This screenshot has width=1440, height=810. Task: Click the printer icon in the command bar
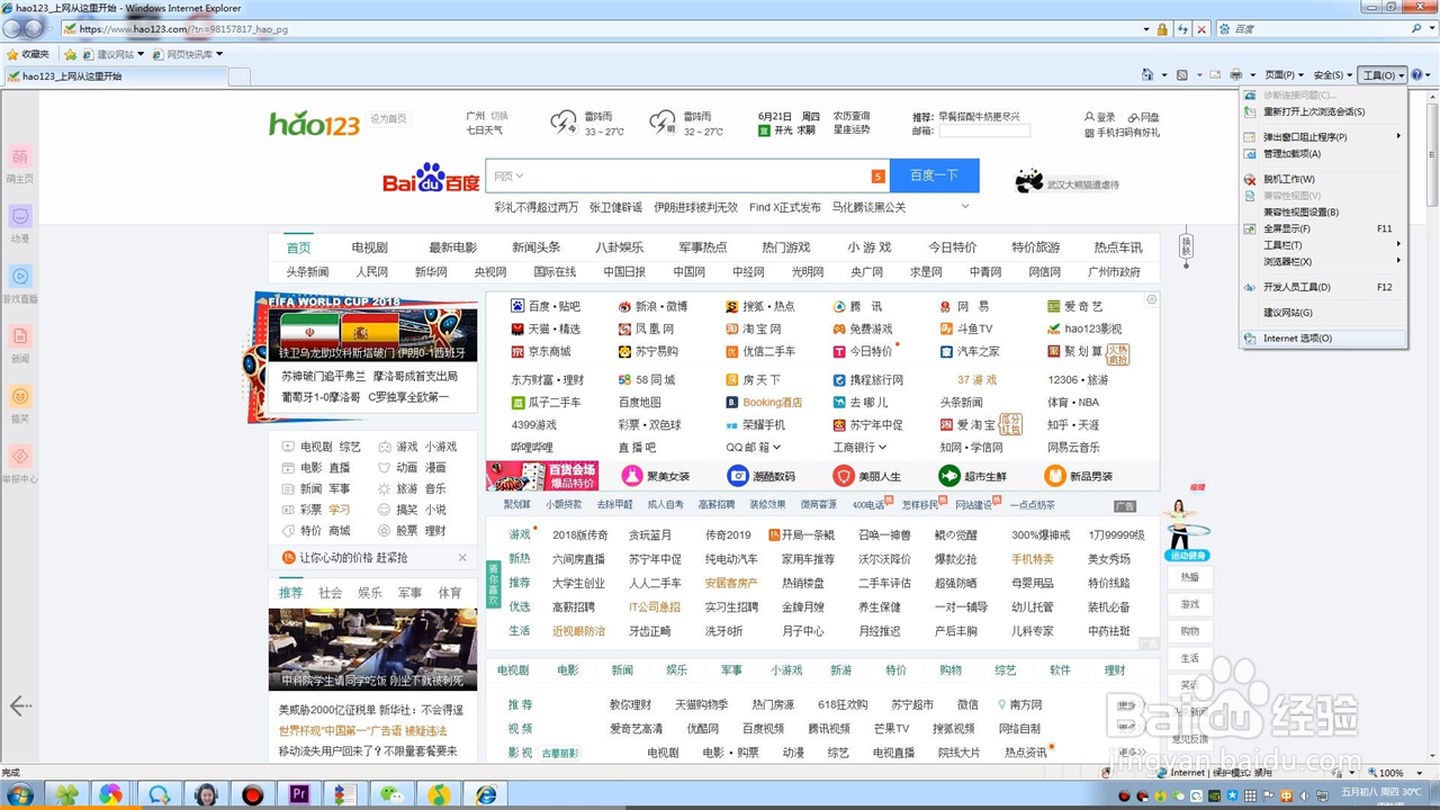click(1236, 75)
